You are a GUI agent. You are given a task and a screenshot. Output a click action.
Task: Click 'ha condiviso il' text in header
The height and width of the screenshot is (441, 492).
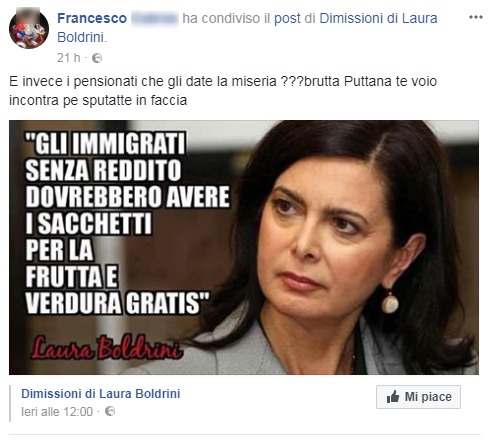tap(226, 18)
